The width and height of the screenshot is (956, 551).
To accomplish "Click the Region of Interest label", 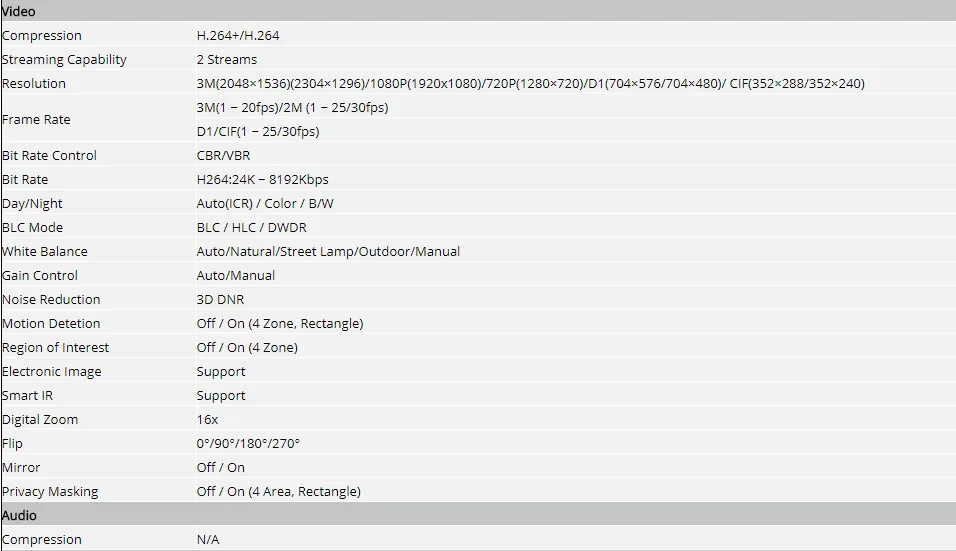I will (55, 347).
